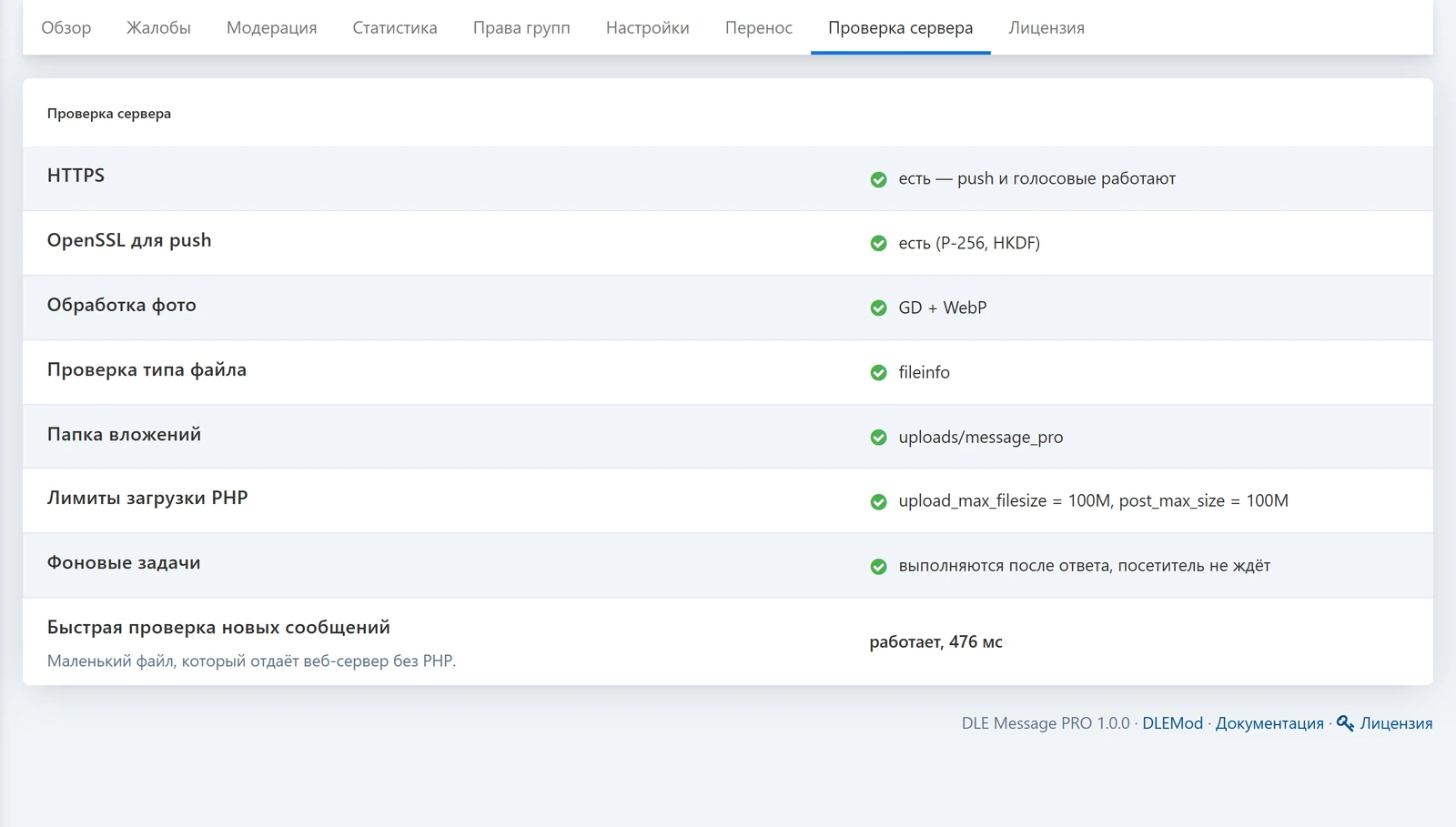Open the Лицензия tab in top navigation
The height and width of the screenshot is (827, 1456).
pyautogui.click(x=1046, y=27)
